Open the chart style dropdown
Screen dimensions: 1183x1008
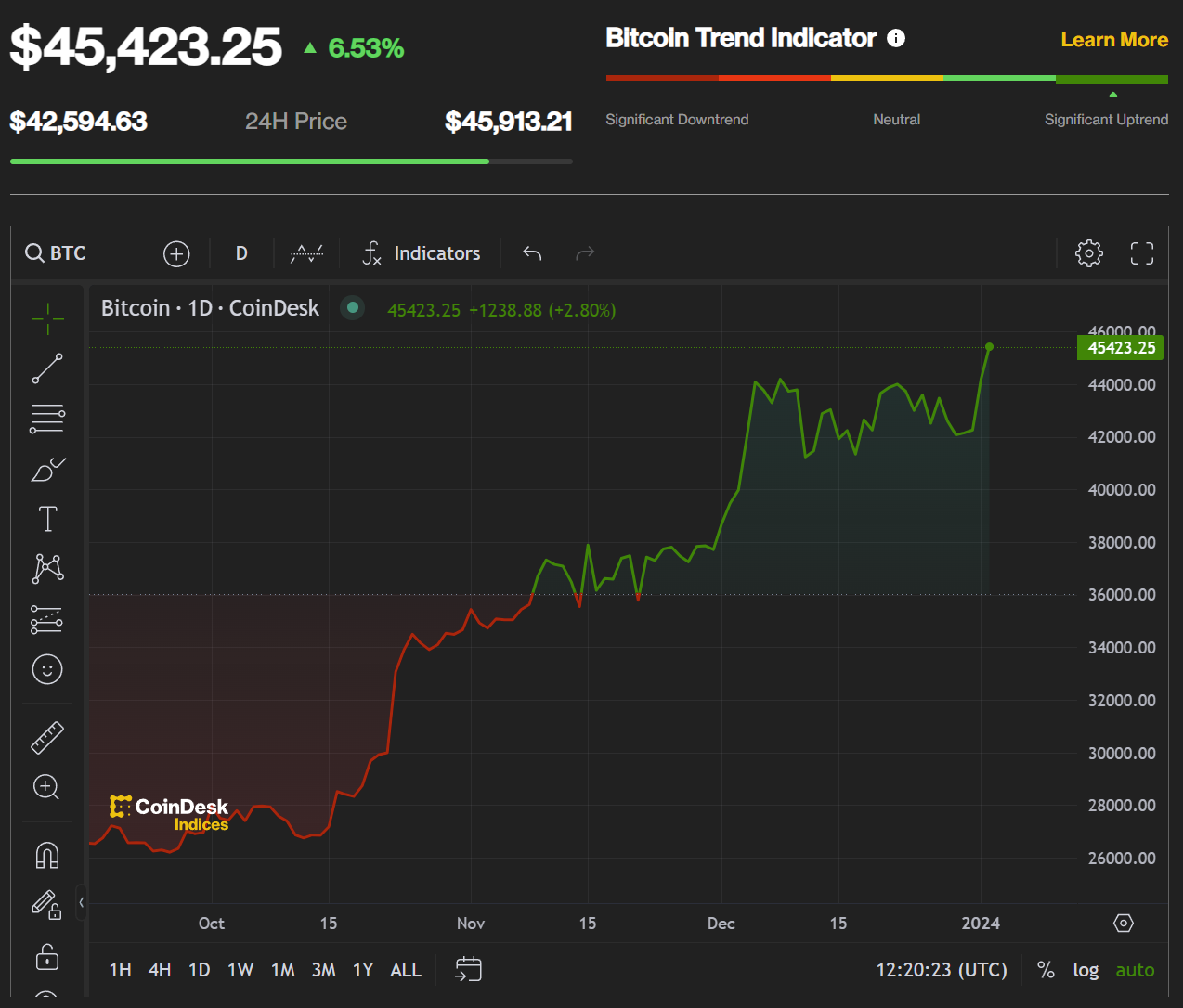point(306,253)
